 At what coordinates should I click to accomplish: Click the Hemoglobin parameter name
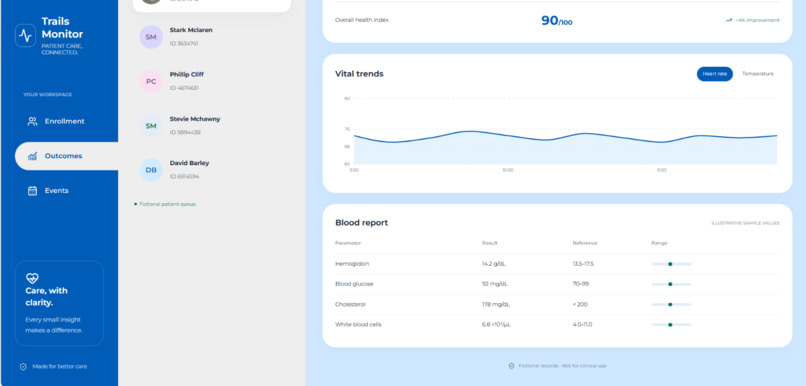(352, 264)
